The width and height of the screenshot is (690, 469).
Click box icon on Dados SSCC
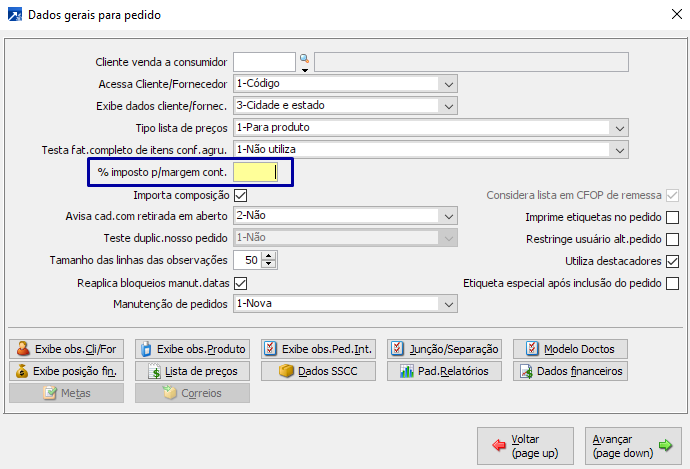click(x=286, y=371)
